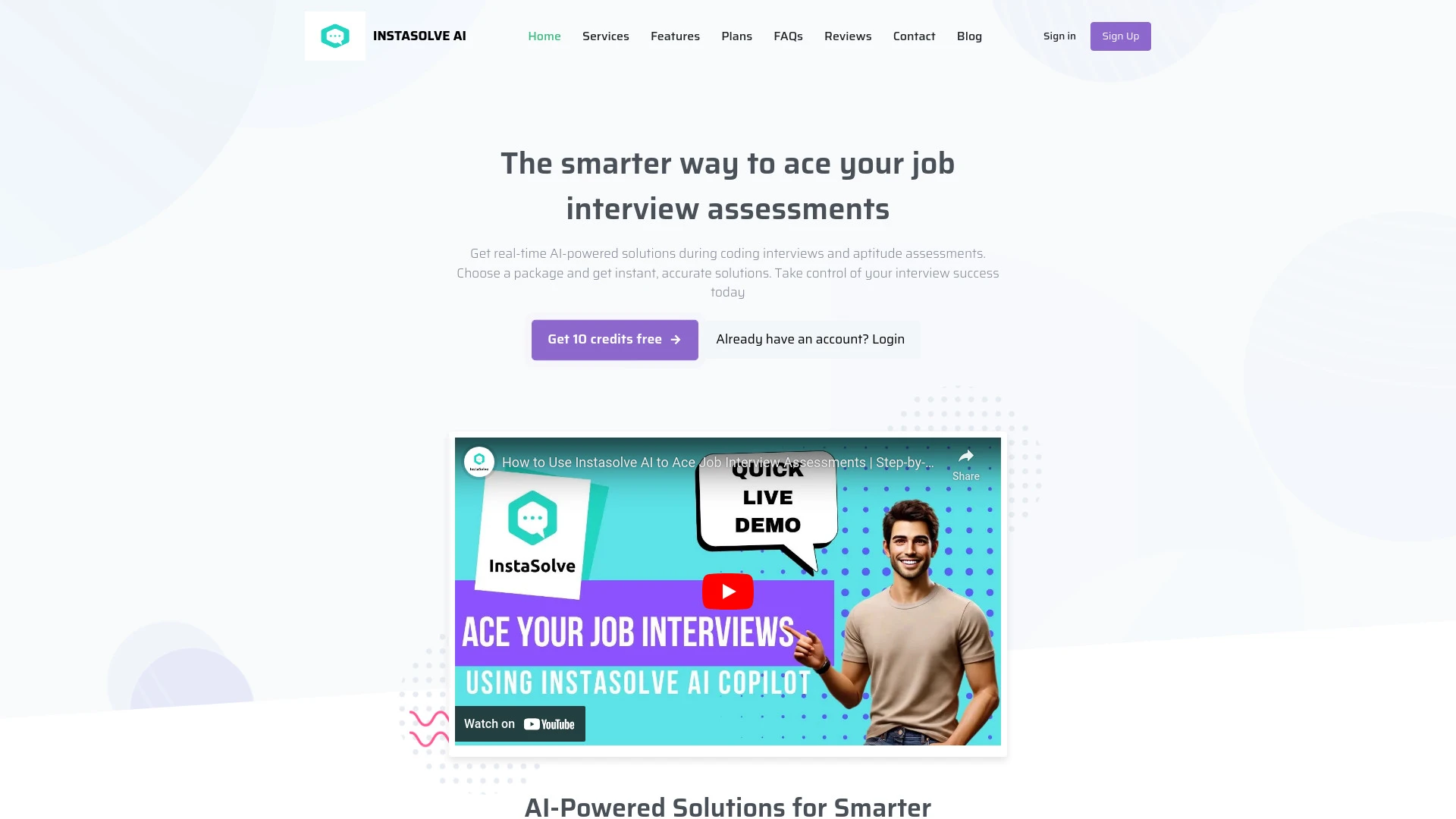Click the Sign in text button
Screen dimensions: 1456x819
(x=1059, y=36)
